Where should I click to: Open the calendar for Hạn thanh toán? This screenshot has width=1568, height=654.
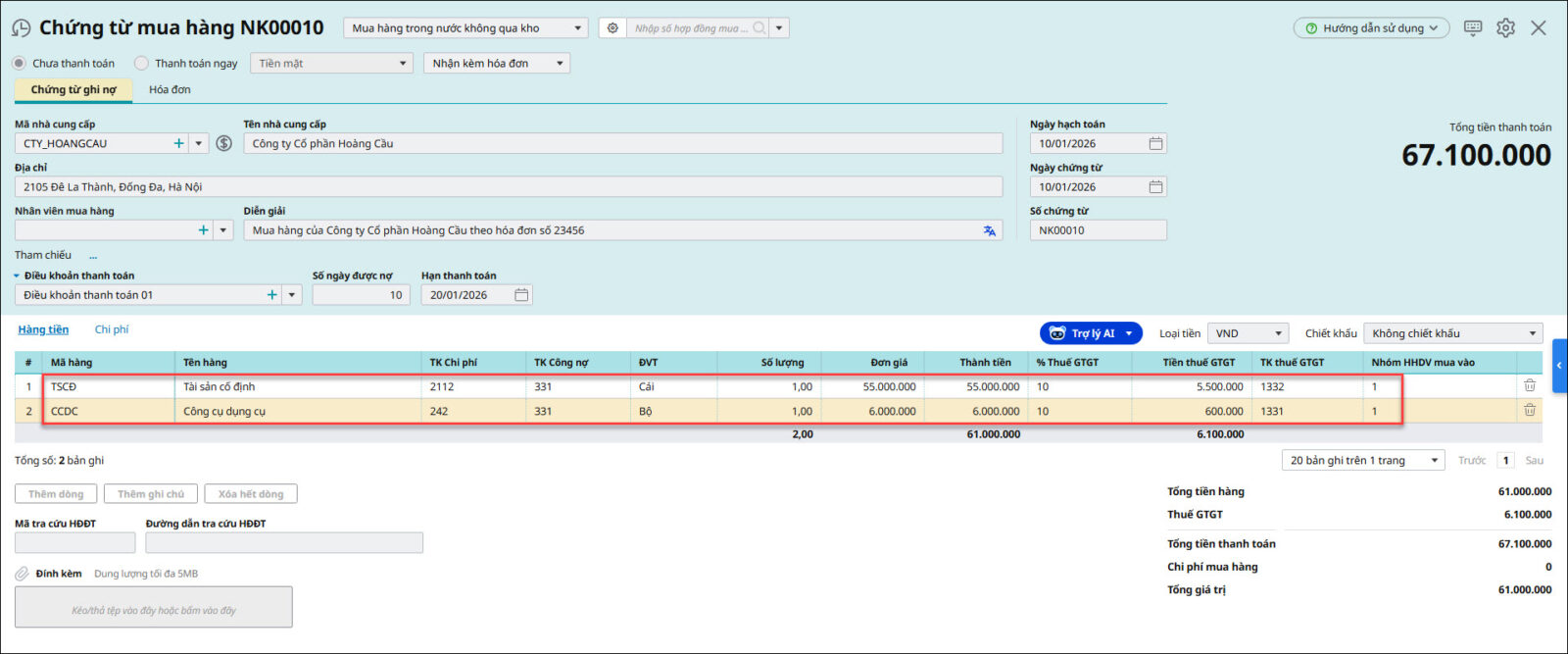click(x=521, y=295)
